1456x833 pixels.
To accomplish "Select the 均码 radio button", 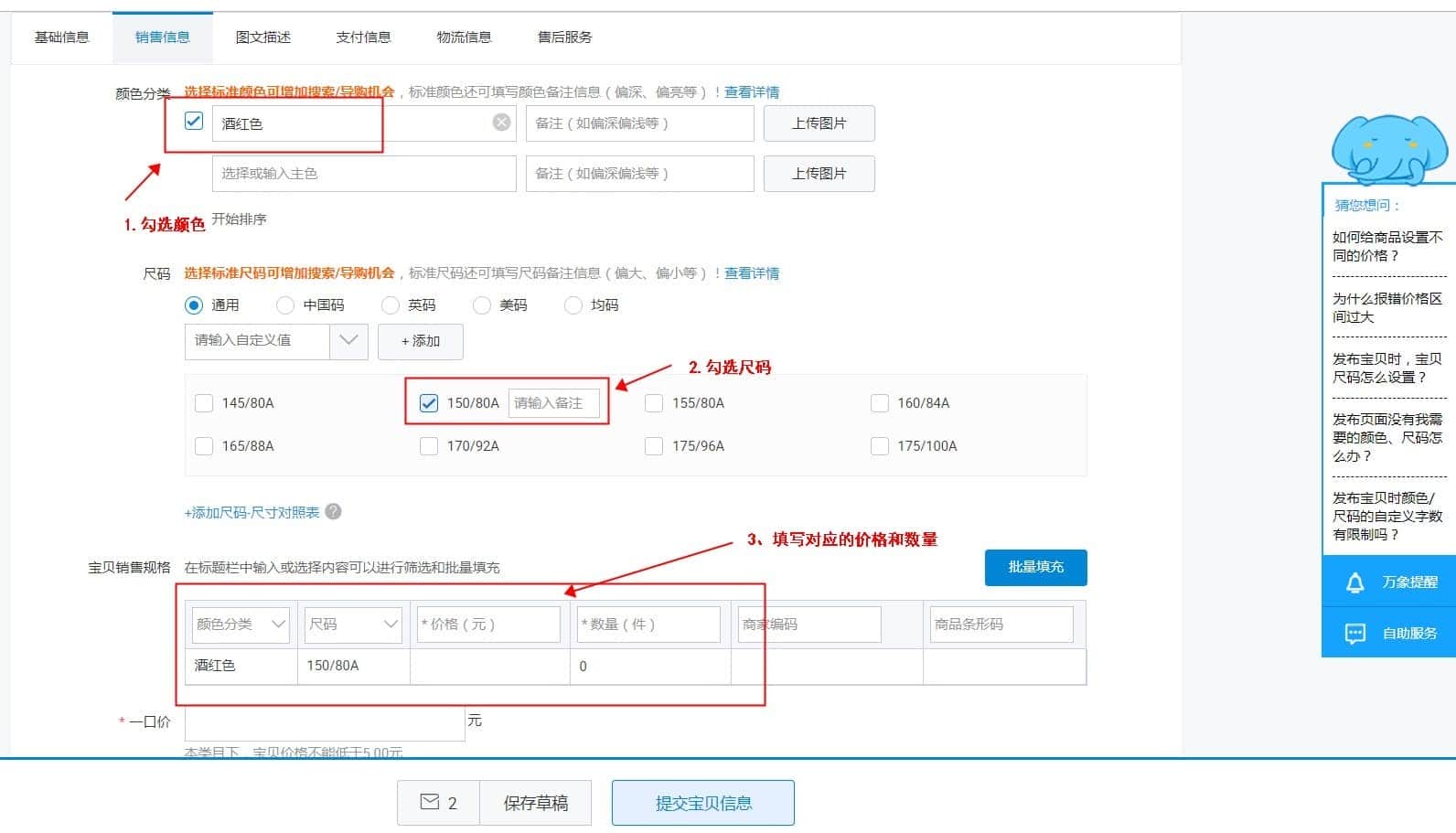I will (573, 304).
